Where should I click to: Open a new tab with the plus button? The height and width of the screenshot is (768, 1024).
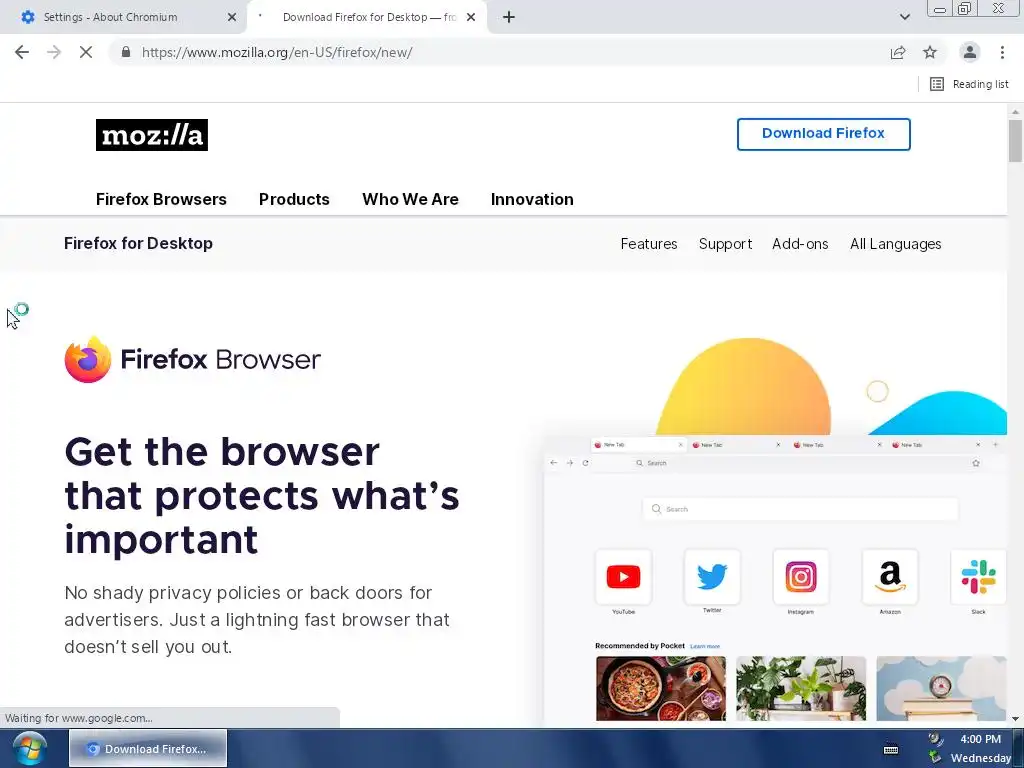point(509,17)
